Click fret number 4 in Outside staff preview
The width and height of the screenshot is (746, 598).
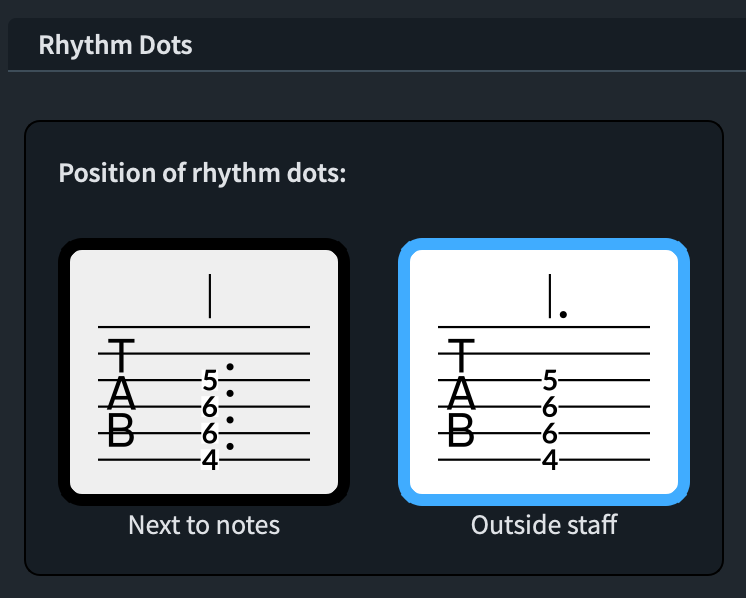coord(549,460)
